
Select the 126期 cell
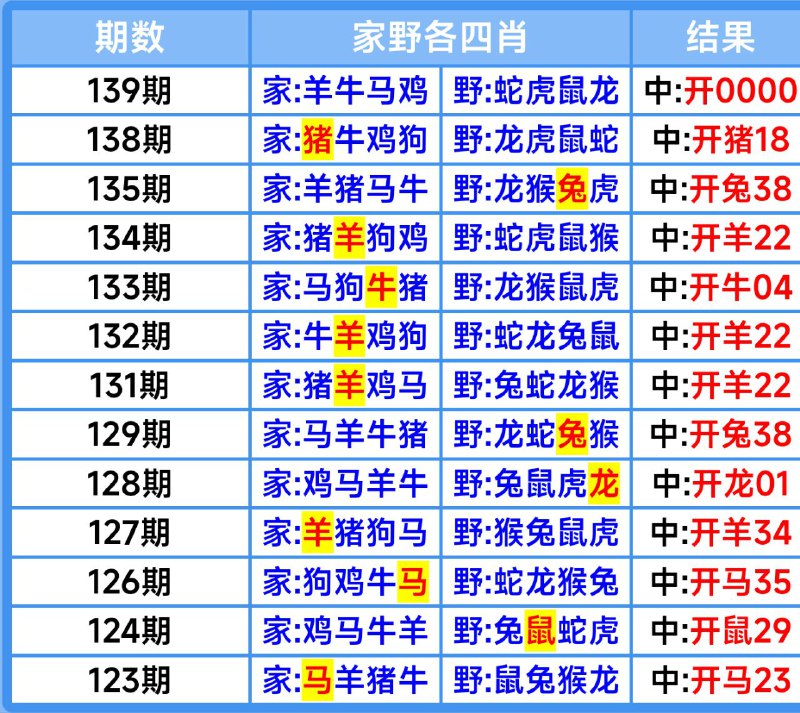(130, 581)
